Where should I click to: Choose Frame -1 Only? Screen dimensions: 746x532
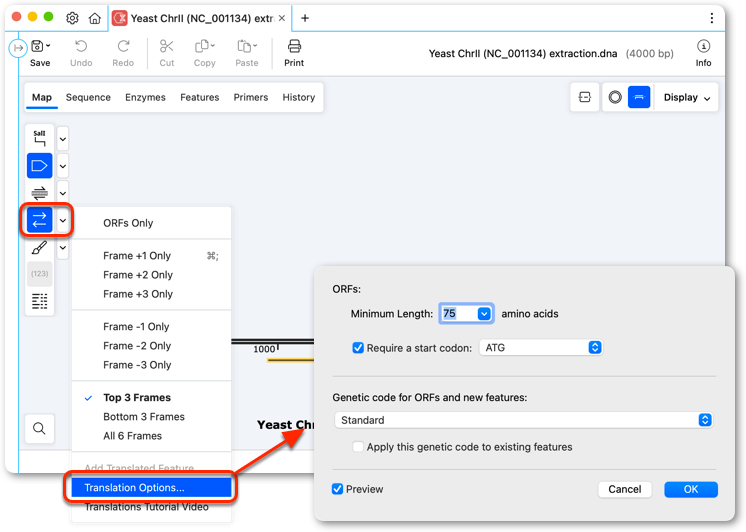point(151,327)
